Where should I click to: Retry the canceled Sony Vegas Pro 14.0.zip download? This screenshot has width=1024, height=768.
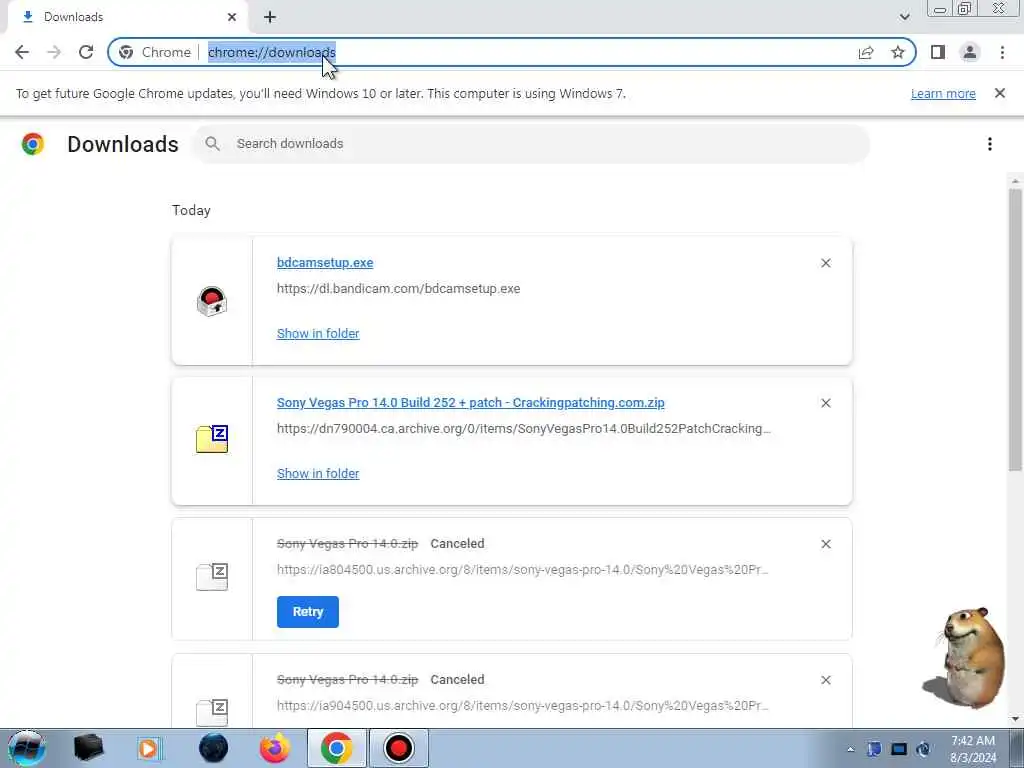pos(308,612)
